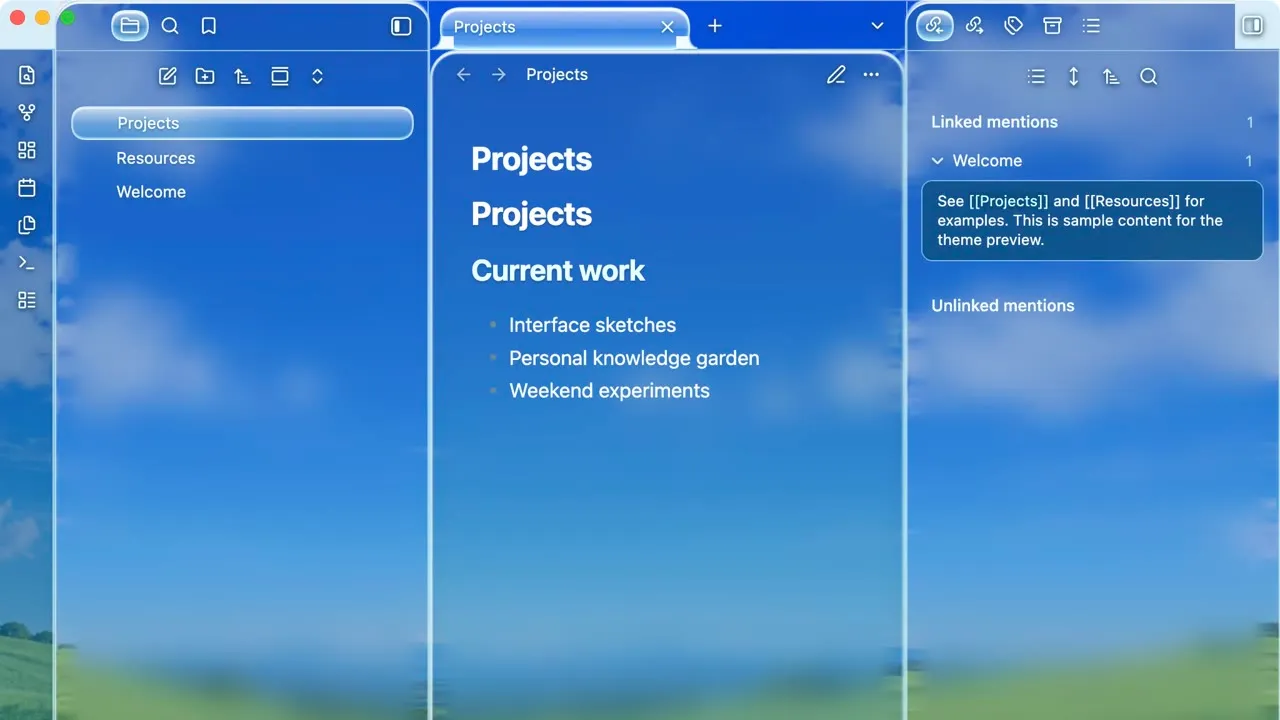Add a new tab with plus button
The height and width of the screenshot is (720, 1280).
click(x=715, y=26)
